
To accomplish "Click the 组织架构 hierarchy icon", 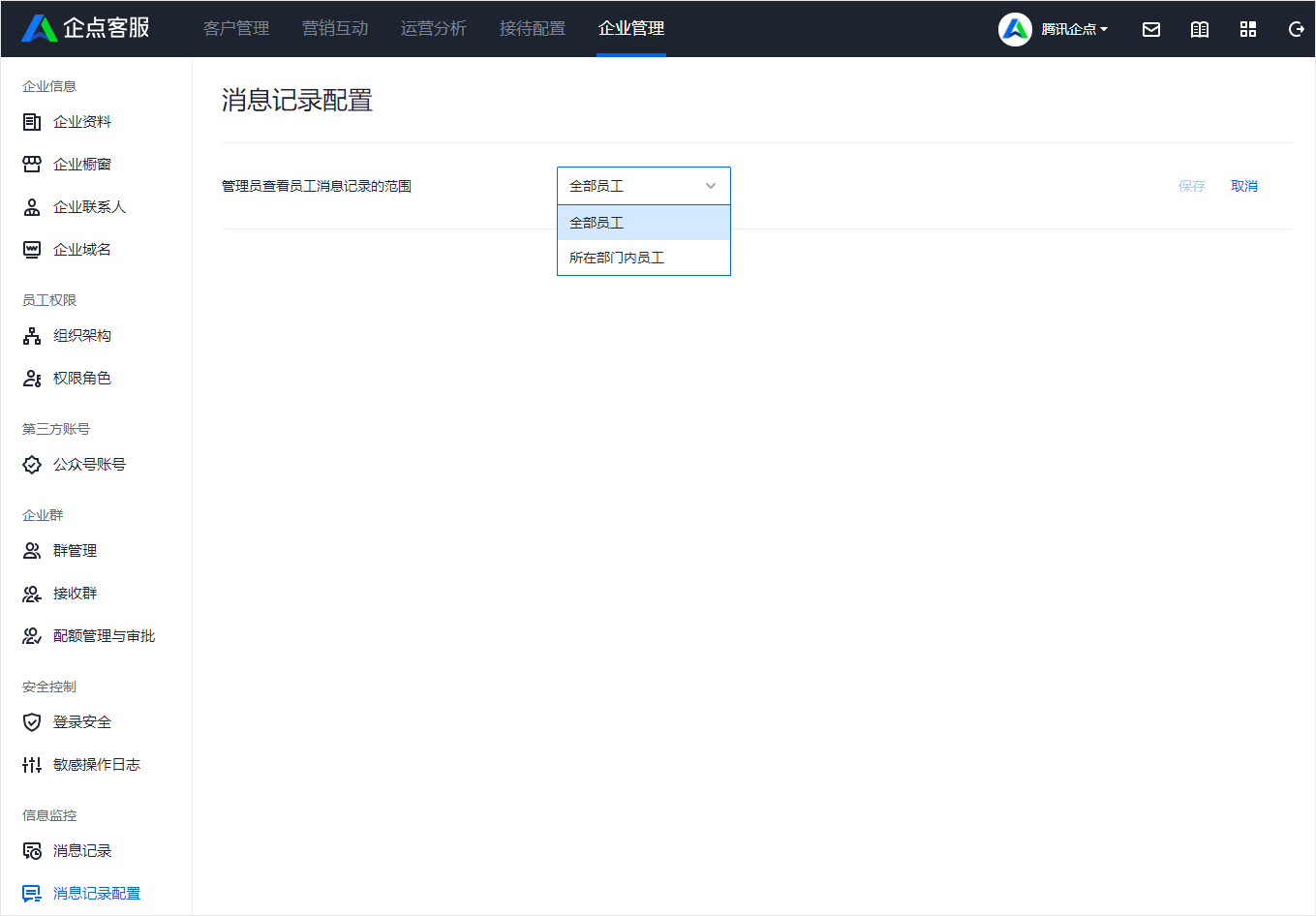I will point(32,336).
